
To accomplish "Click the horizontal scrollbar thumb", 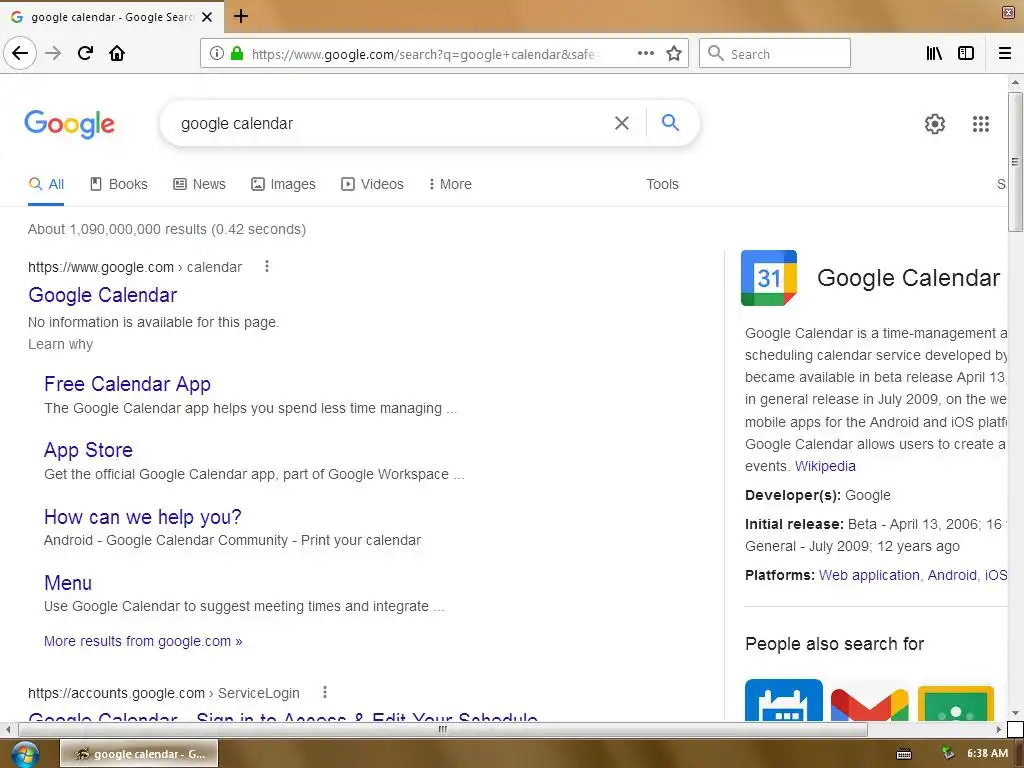I will pyautogui.click(x=443, y=729).
